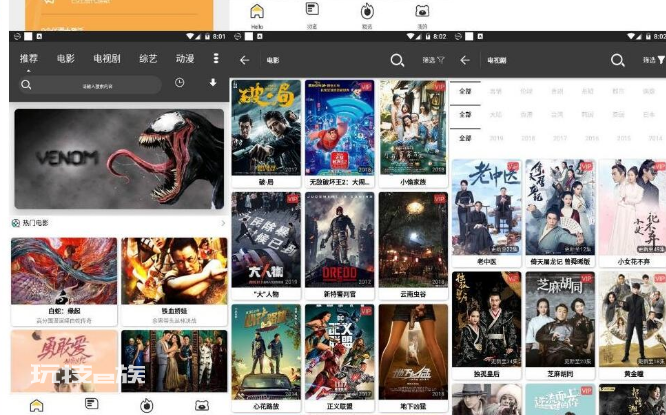Click the 老中医 title text
This screenshot has height=415, width=666.
(x=486, y=262)
